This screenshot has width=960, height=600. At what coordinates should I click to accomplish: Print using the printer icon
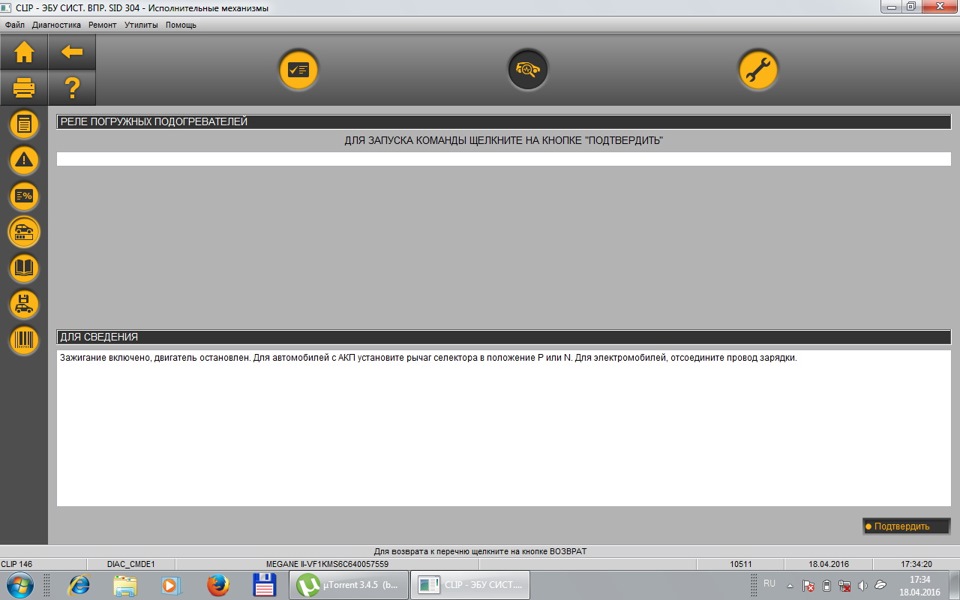coord(24,88)
